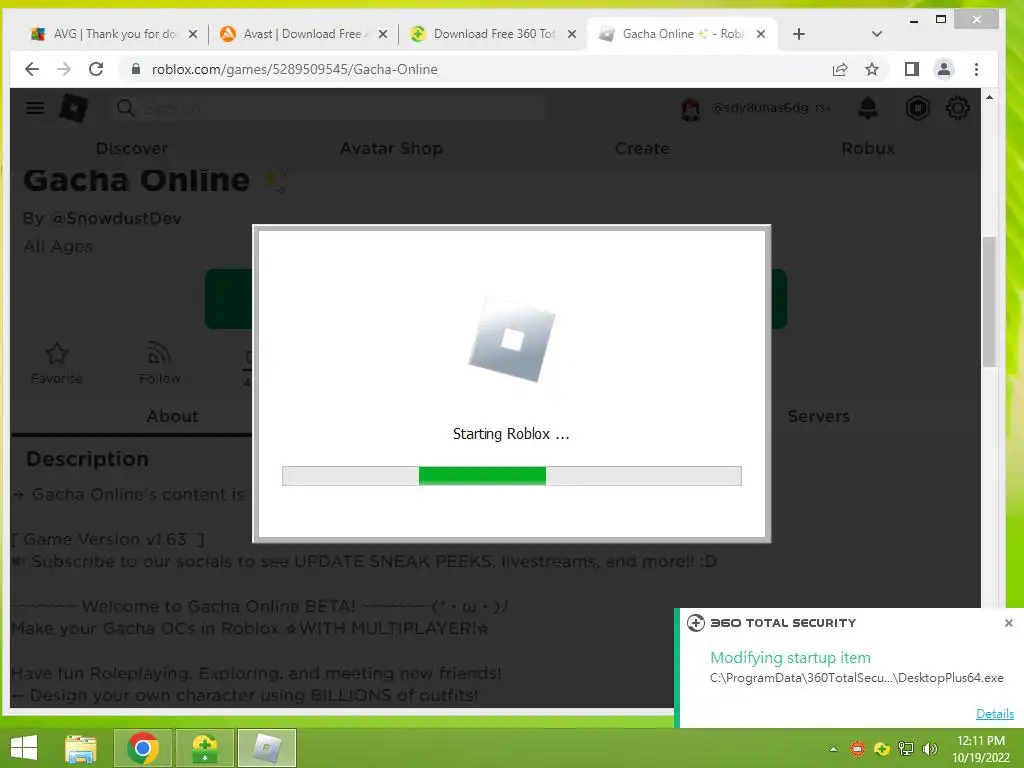Image resolution: width=1024 pixels, height=768 pixels.
Task: Open Discover in Roblox nav
Action: (132, 148)
